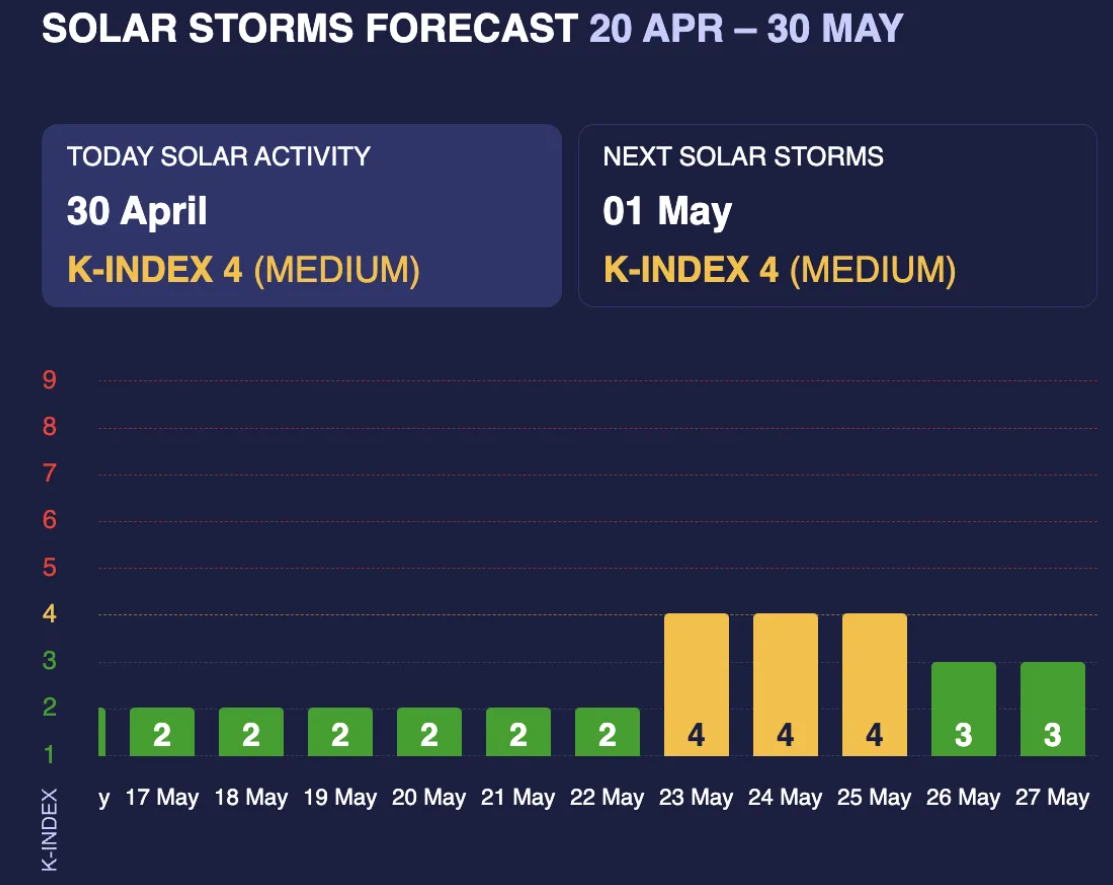Click the 19 May green bar
Screen dimensions: 1113x885
point(340,732)
